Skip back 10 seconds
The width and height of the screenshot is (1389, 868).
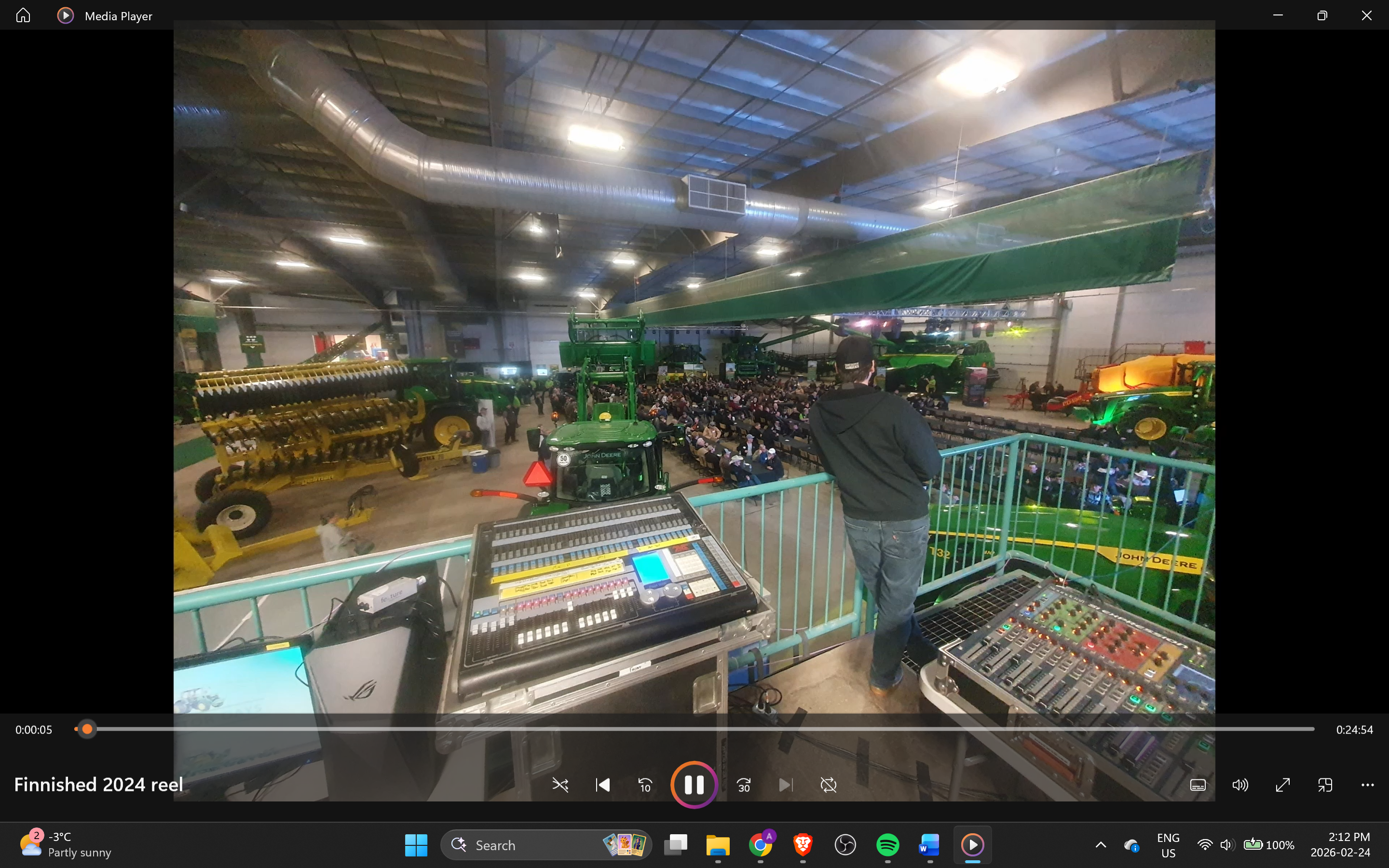click(x=645, y=785)
